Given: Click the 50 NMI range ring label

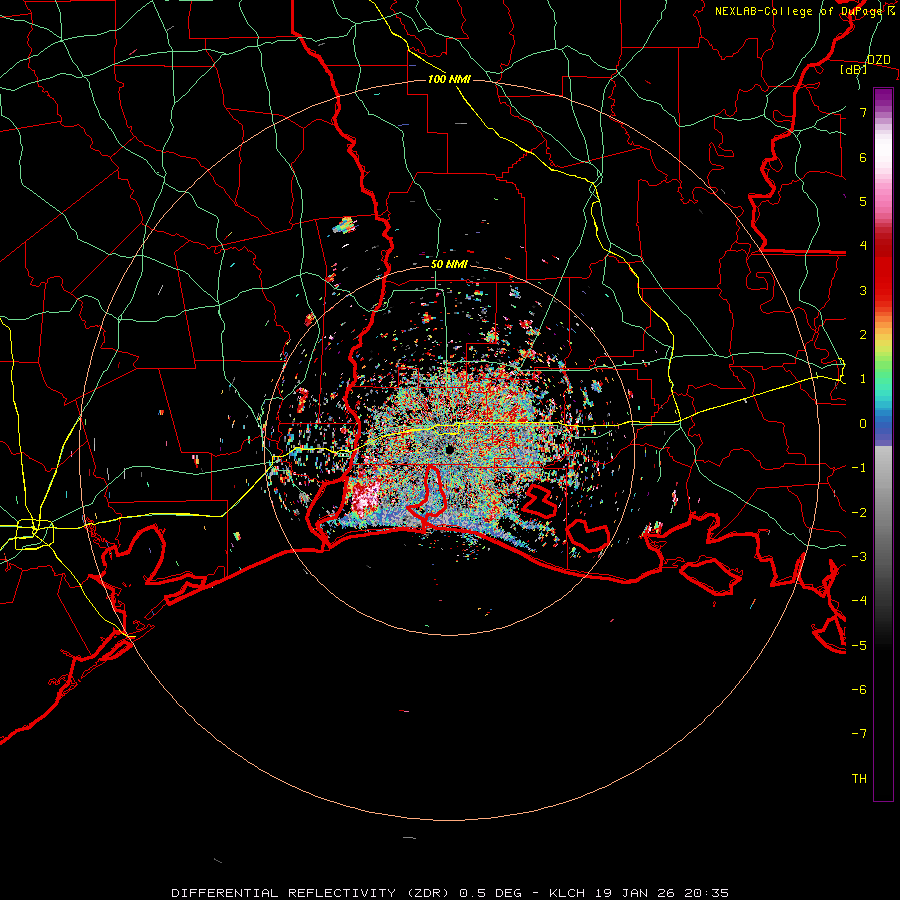Looking at the screenshot, I should tap(449, 264).
